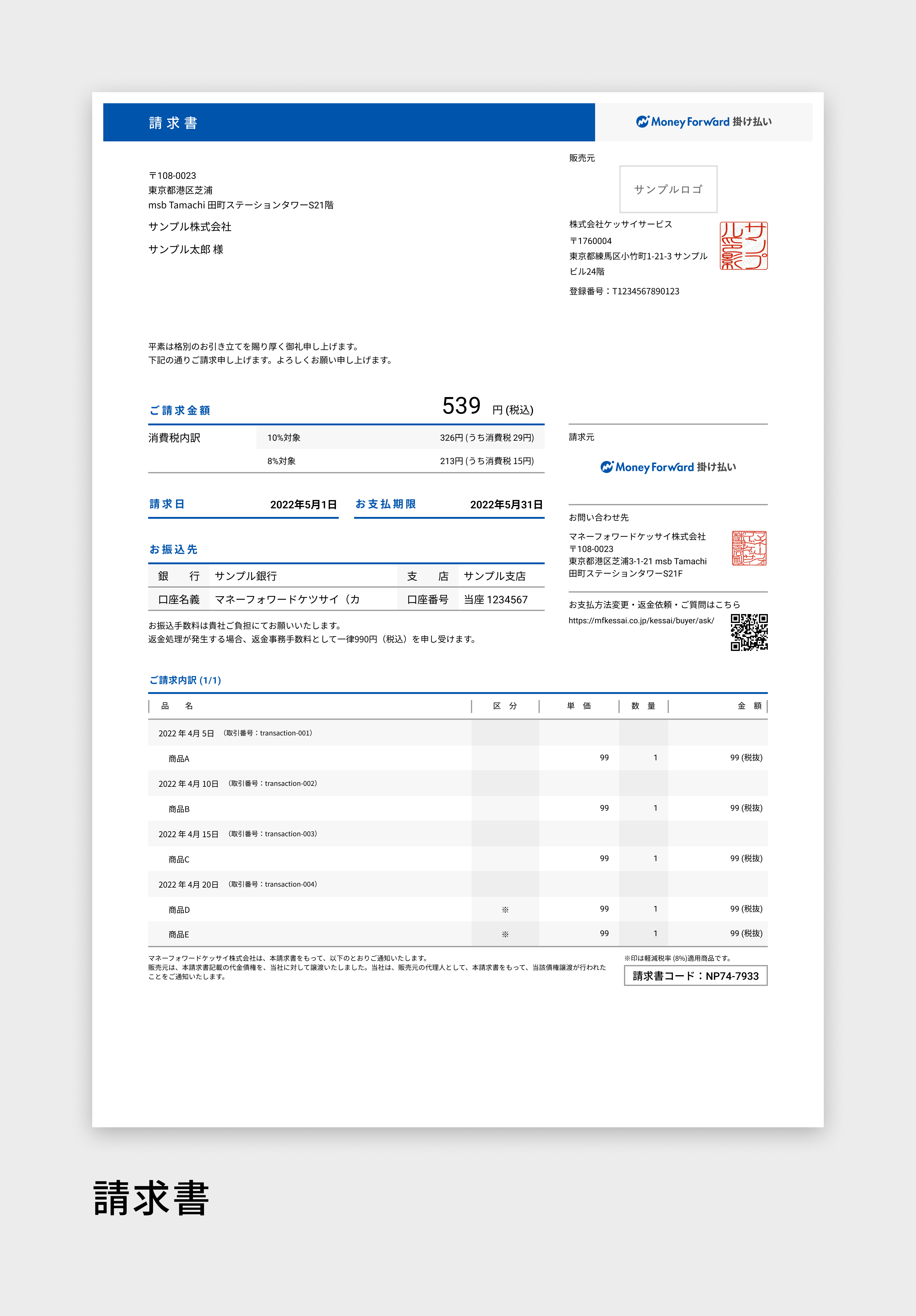Viewport: 916px width, 1316px height.
Task: Click the transaction-001 date row
Action: point(457,733)
